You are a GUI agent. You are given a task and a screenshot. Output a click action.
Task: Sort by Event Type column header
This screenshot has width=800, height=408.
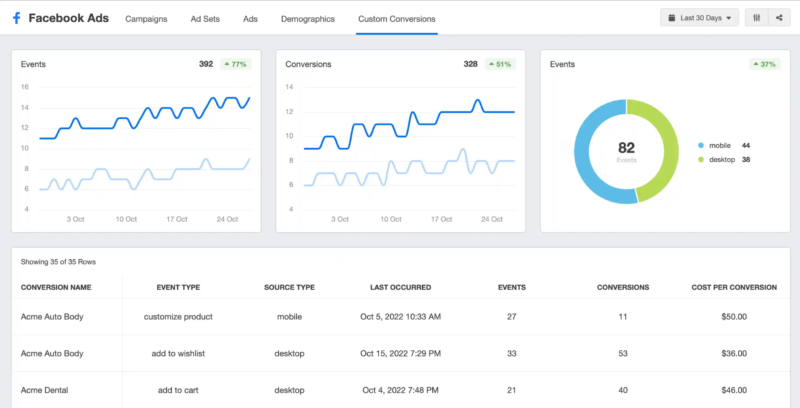[x=178, y=288]
